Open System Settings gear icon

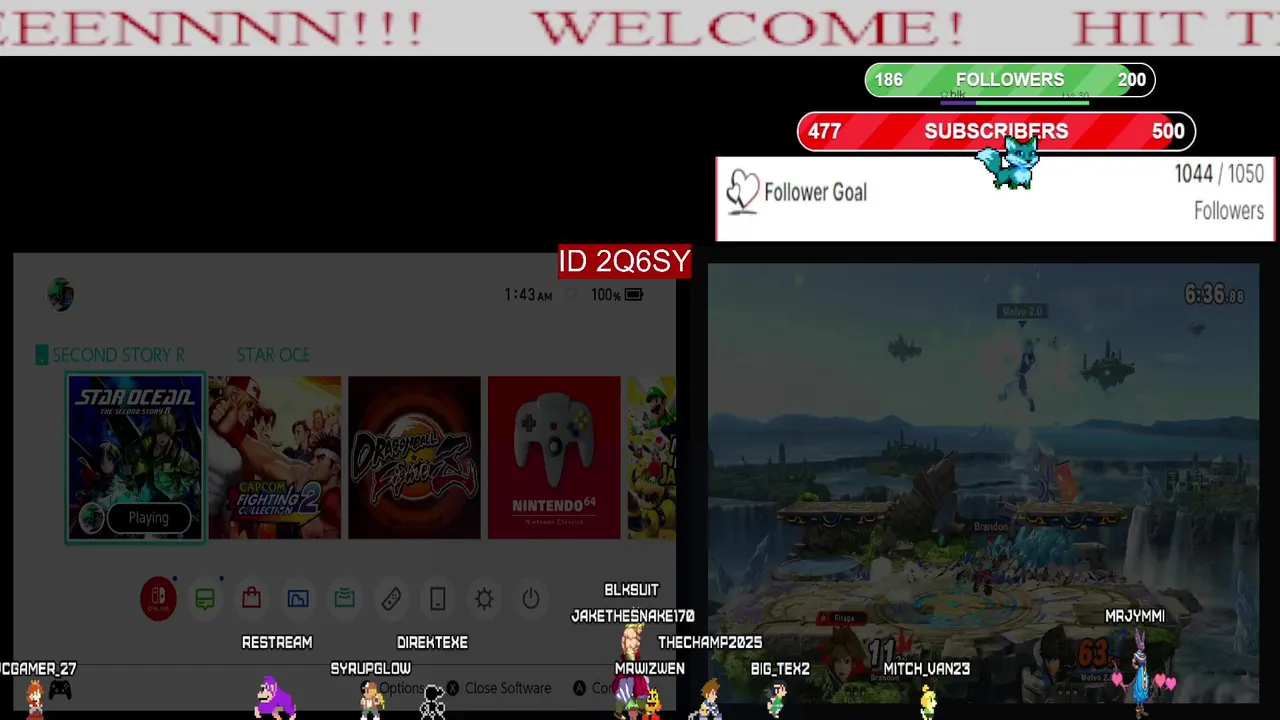coord(484,599)
